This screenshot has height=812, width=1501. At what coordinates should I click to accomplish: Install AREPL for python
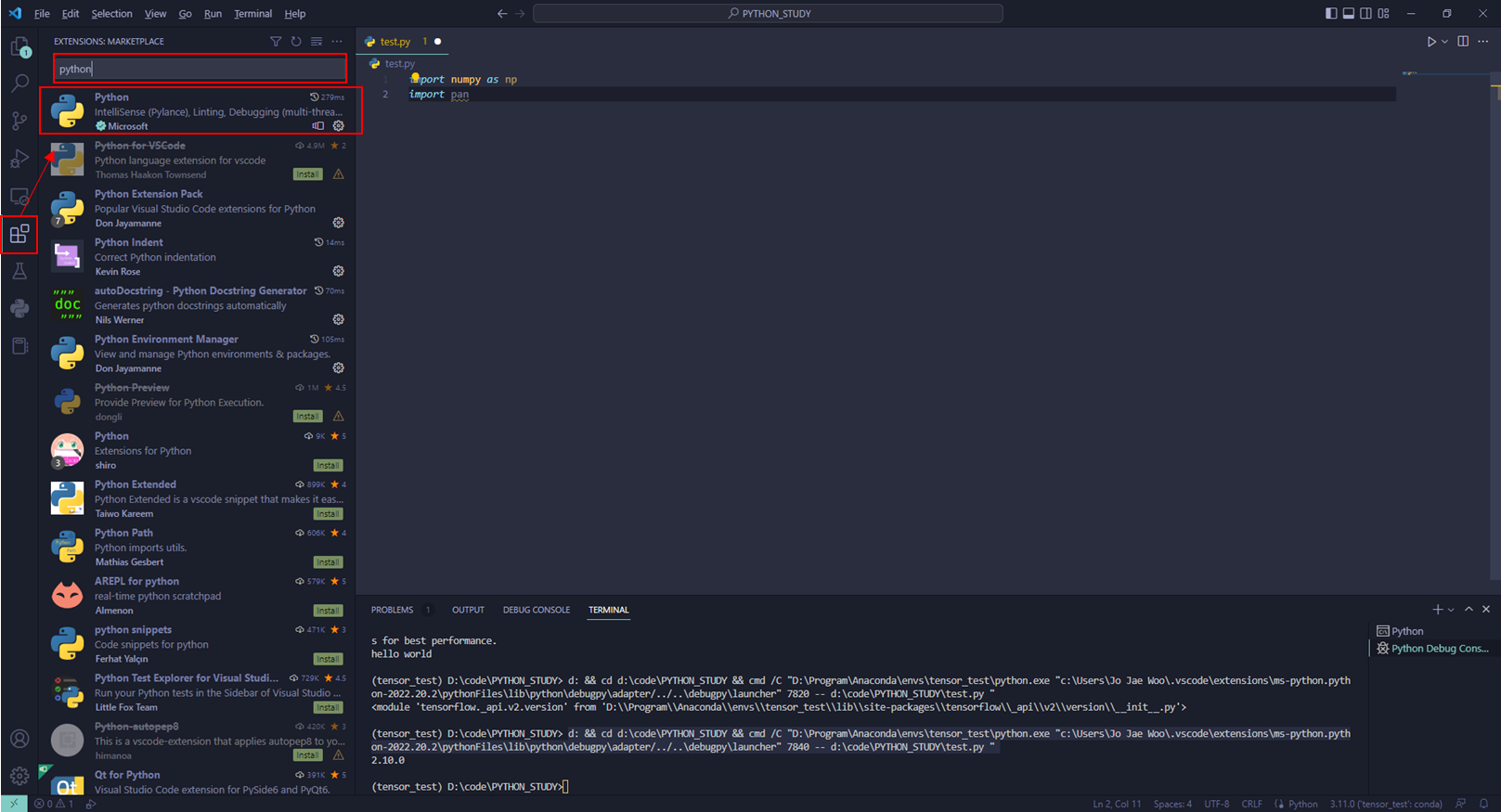coord(328,611)
